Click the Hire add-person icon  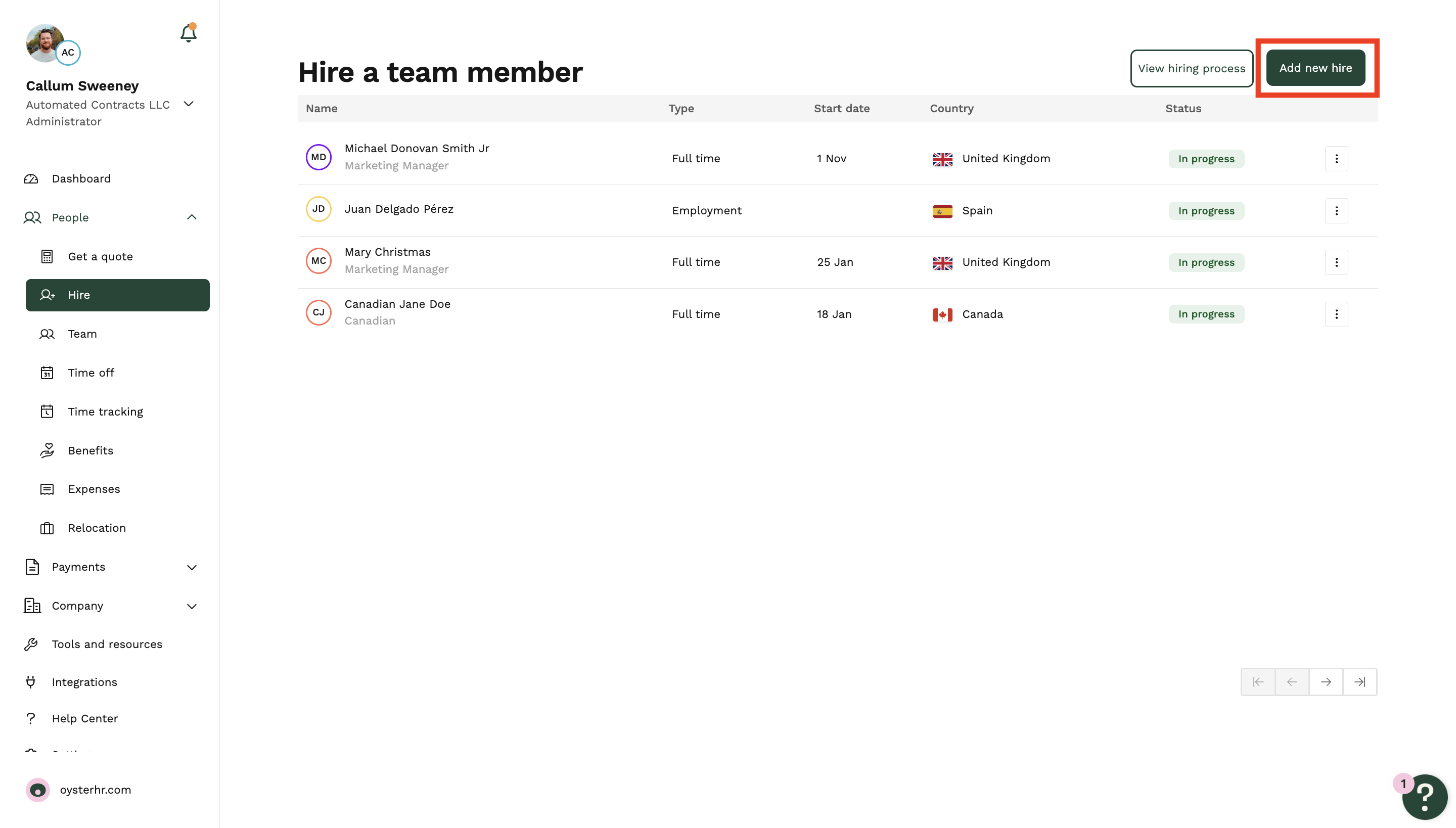click(x=47, y=295)
